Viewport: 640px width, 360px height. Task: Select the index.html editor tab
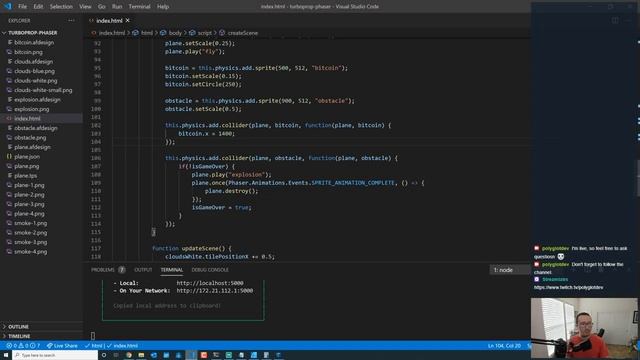109,20
